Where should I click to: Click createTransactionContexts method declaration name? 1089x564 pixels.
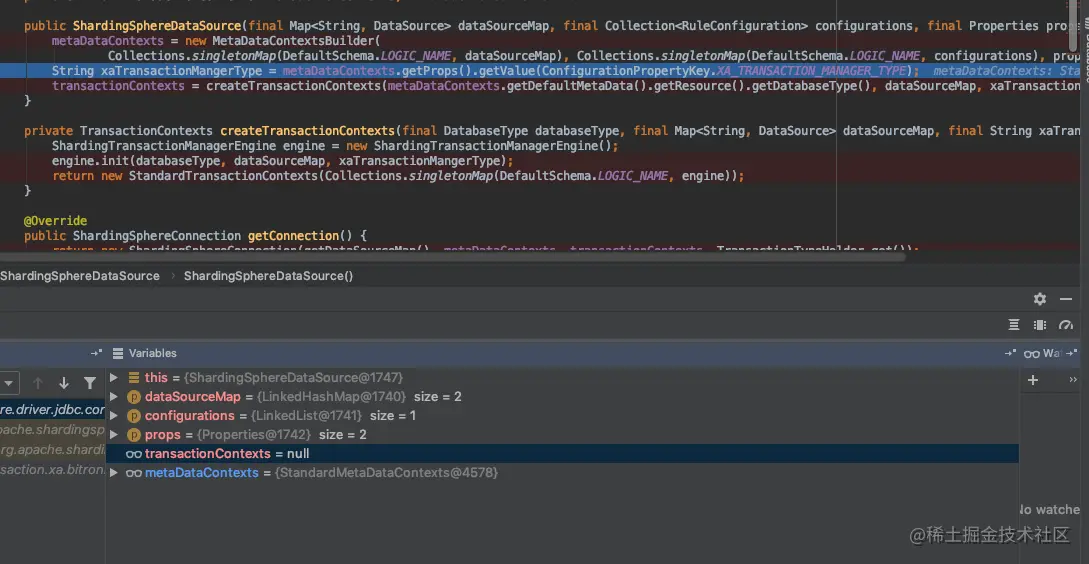coord(308,131)
